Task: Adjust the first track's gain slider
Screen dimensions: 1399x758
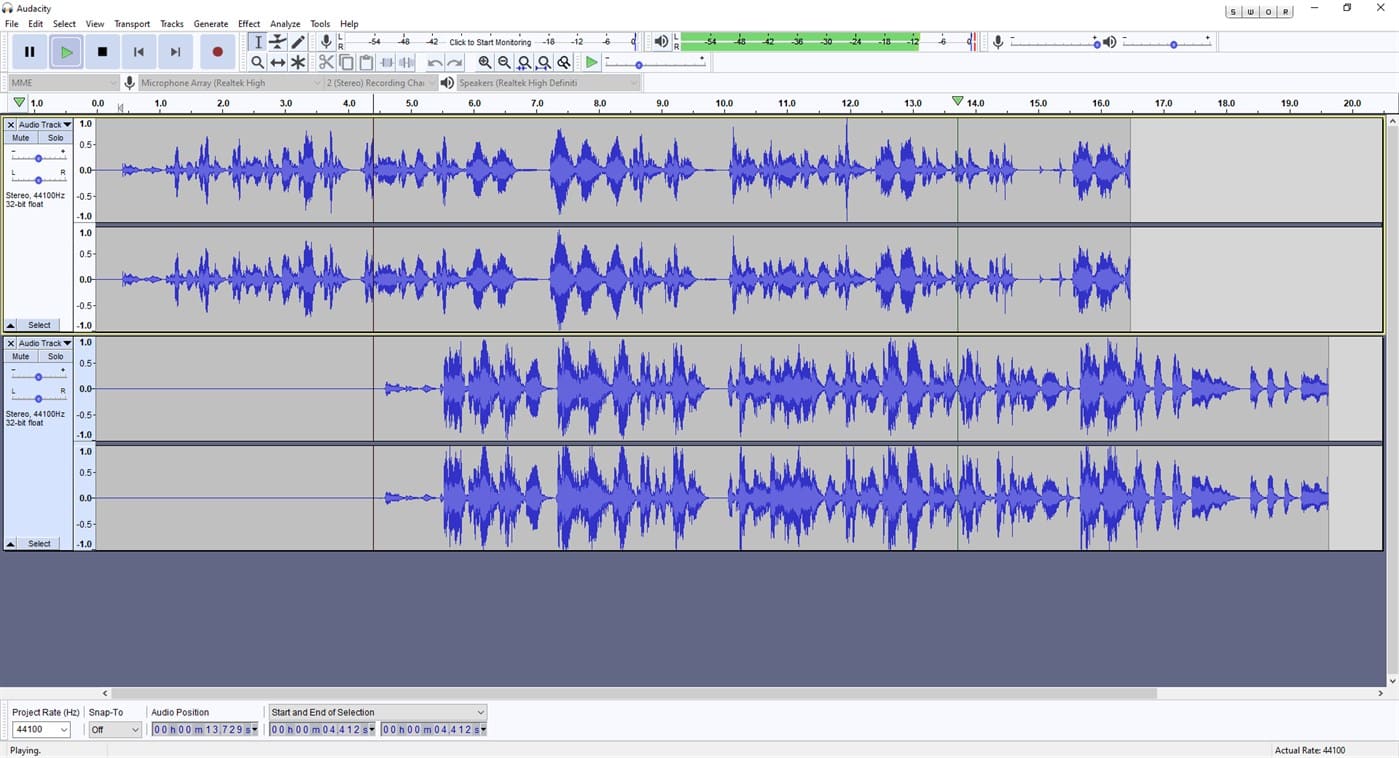Action: [x=38, y=158]
